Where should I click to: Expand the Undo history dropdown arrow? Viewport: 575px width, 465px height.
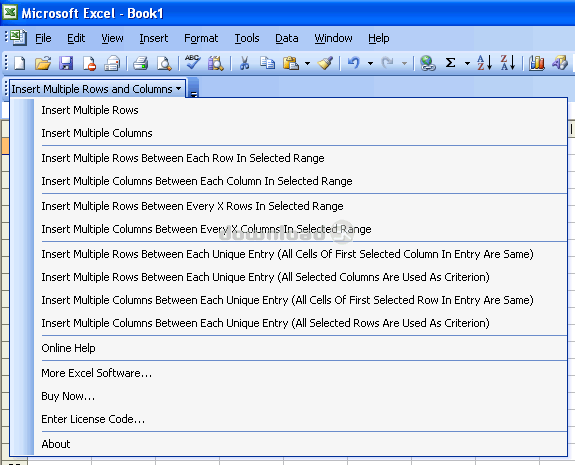(x=370, y=64)
